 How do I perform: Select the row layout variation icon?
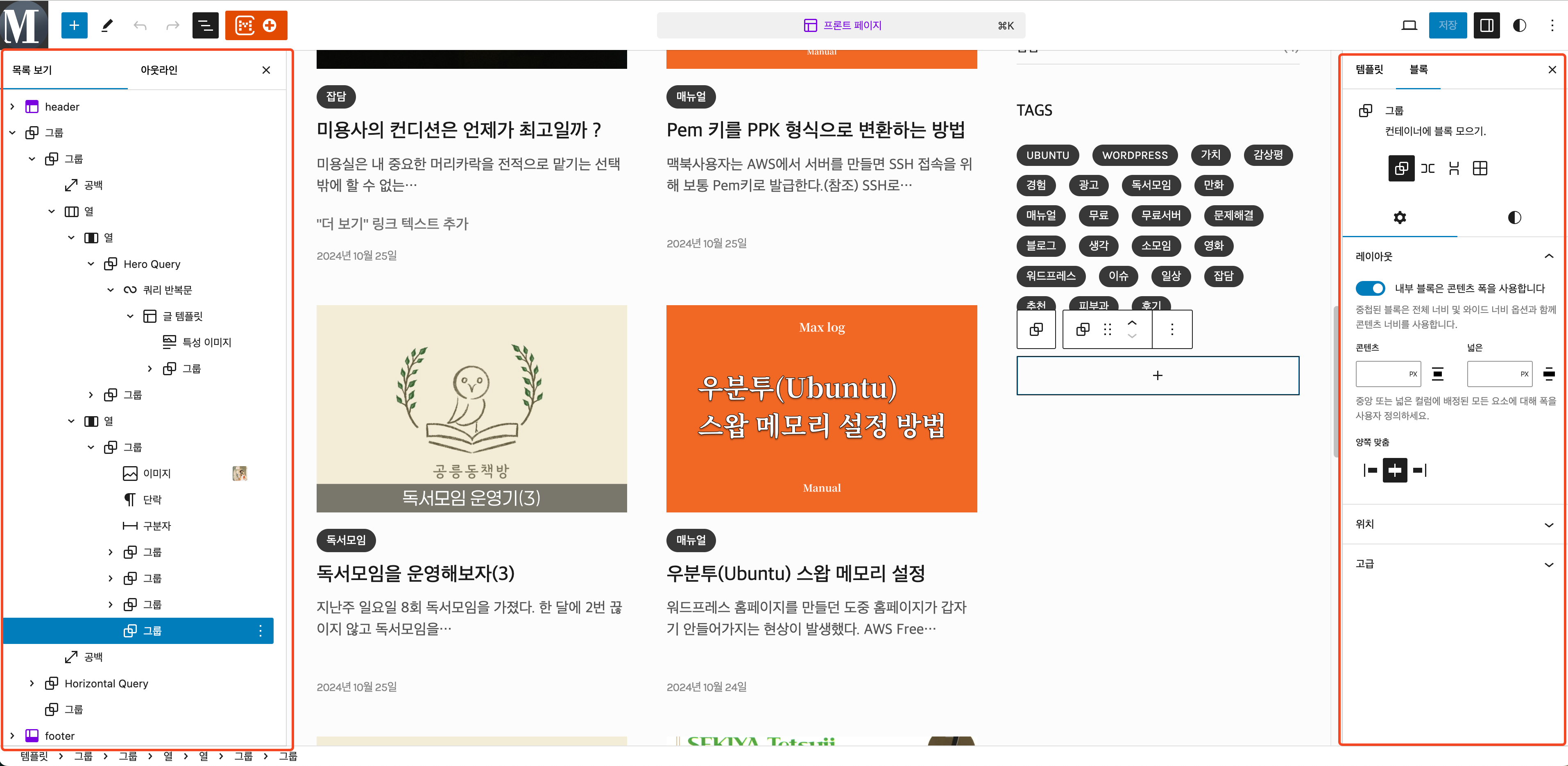[1428, 168]
